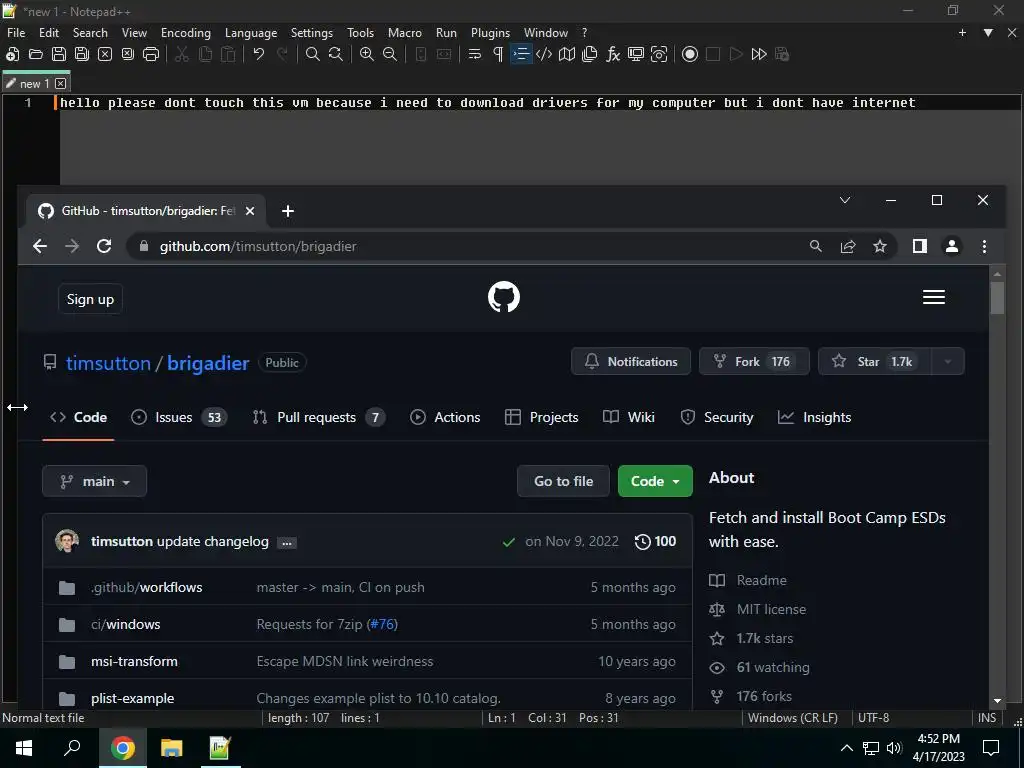Click Open file icon in Notepad++ toolbar
This screenshot has height=768, width=1024.
[36, 54]
